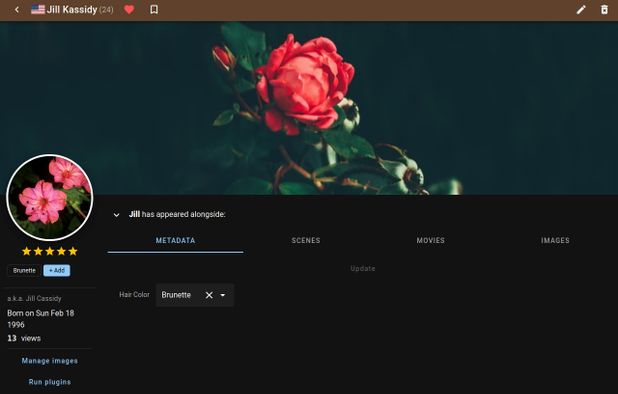Set rating with the first star

click(x=26, y=251)
